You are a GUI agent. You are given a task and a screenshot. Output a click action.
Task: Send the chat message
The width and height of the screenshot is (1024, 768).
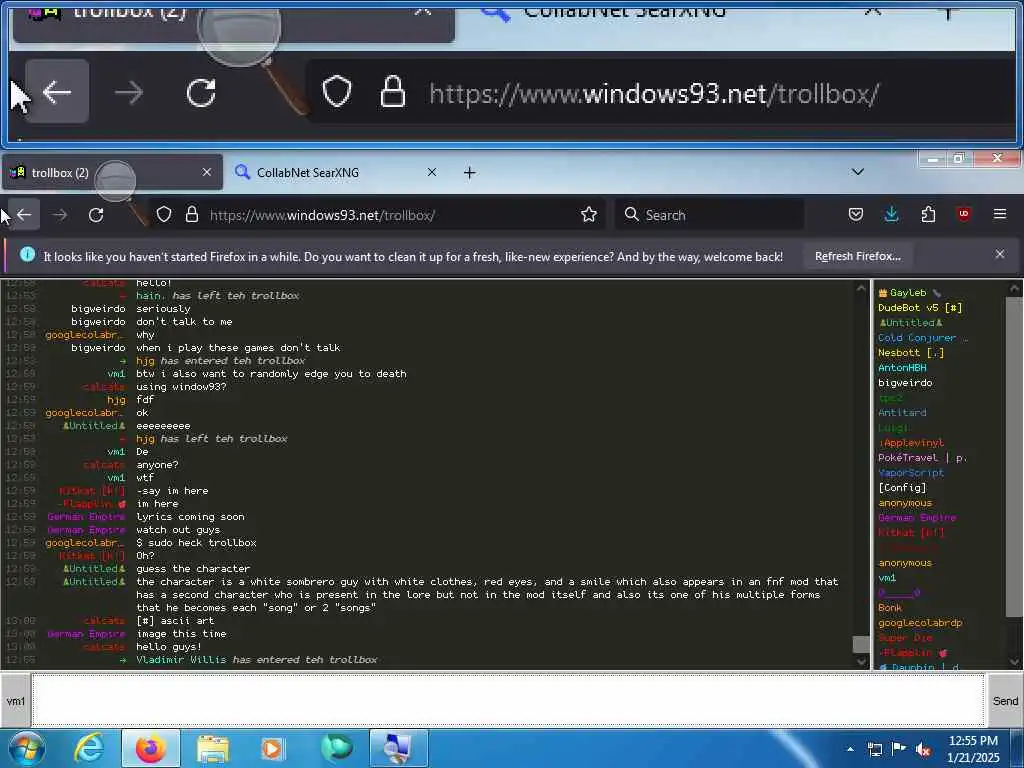(1005, 701)
